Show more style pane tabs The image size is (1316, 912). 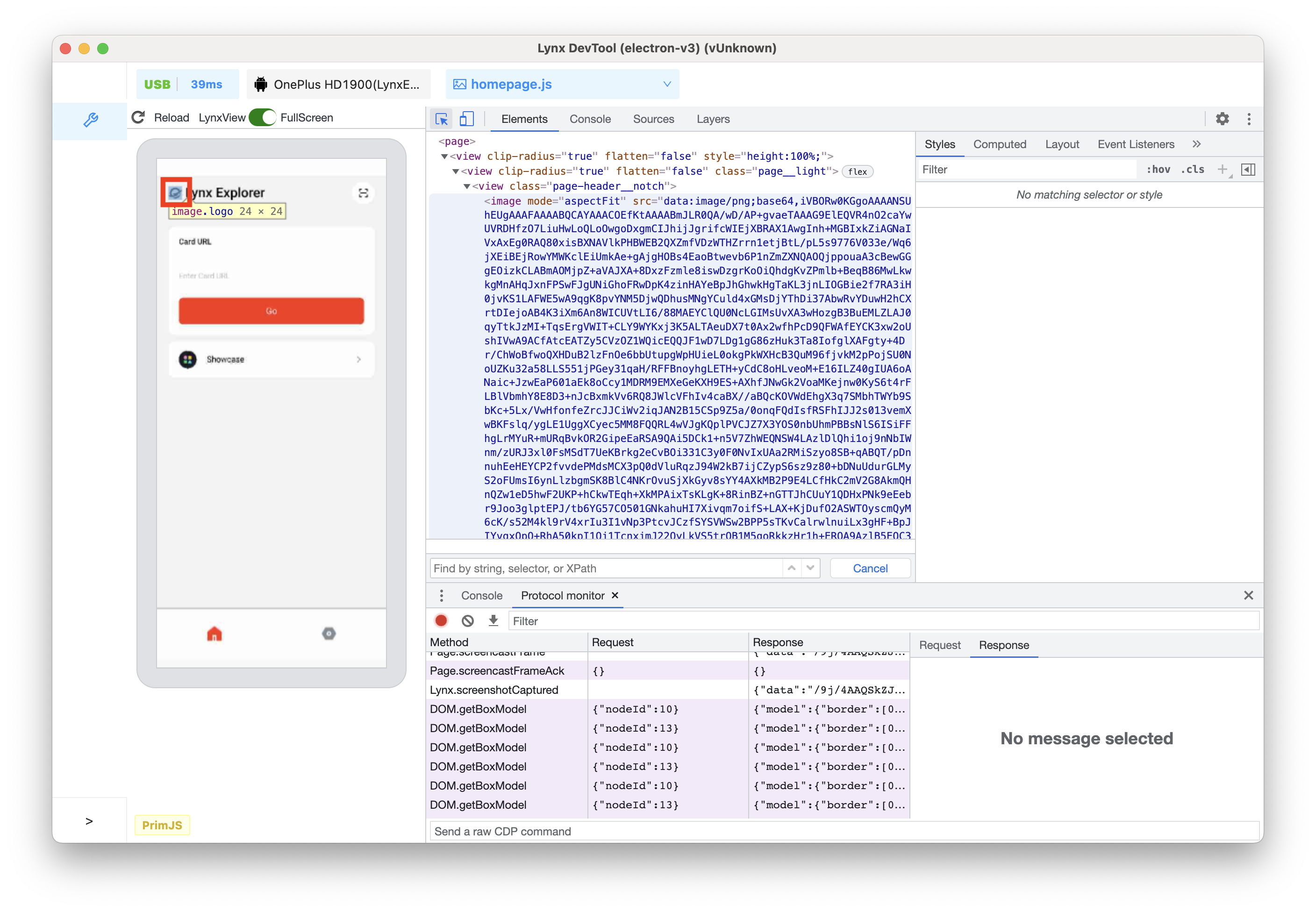pyautogui.click(x=1196, y=144)
